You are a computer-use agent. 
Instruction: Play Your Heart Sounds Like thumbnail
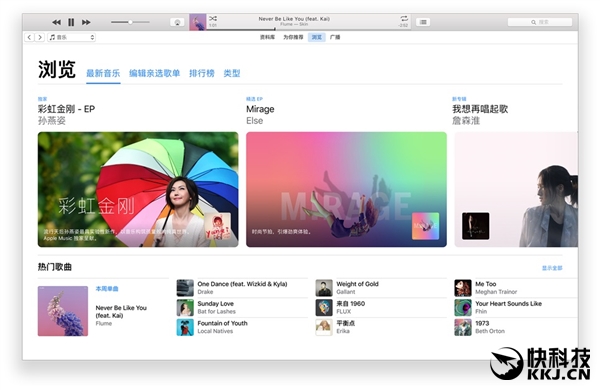(463, 307)
